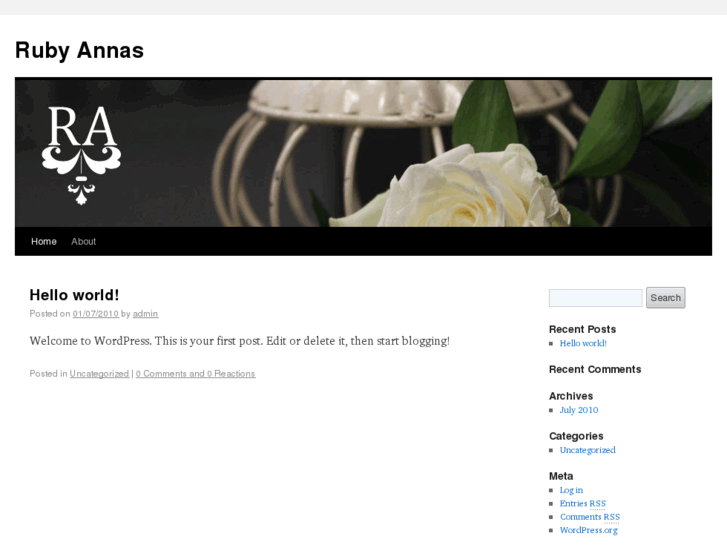Visit the WordPress.org link
This screenshot has width=727, height=545.
[588, 530]
